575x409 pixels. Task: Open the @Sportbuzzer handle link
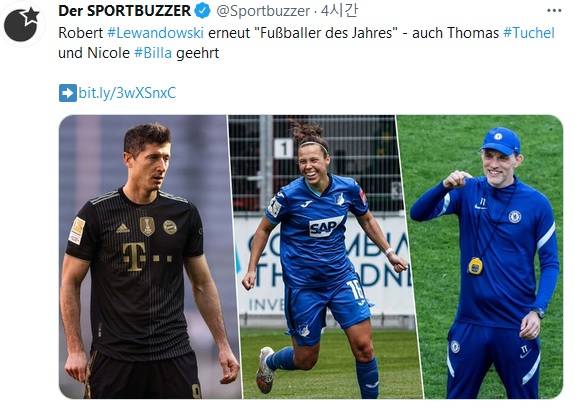coord(263,11)
